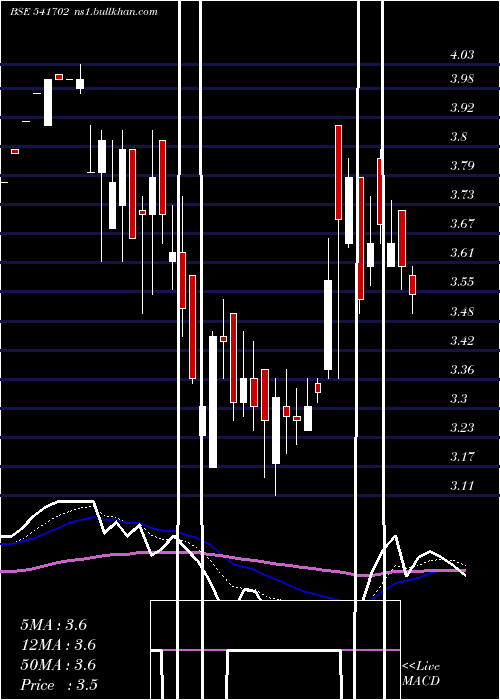Click the 12MA : 3.6 readout

58,645
